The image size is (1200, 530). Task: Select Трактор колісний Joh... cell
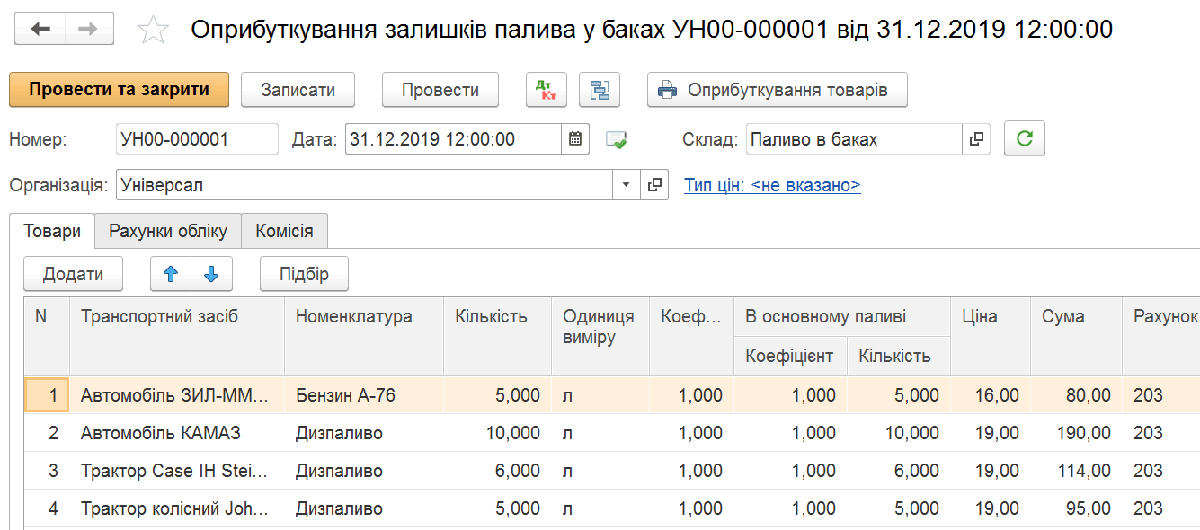177,508
